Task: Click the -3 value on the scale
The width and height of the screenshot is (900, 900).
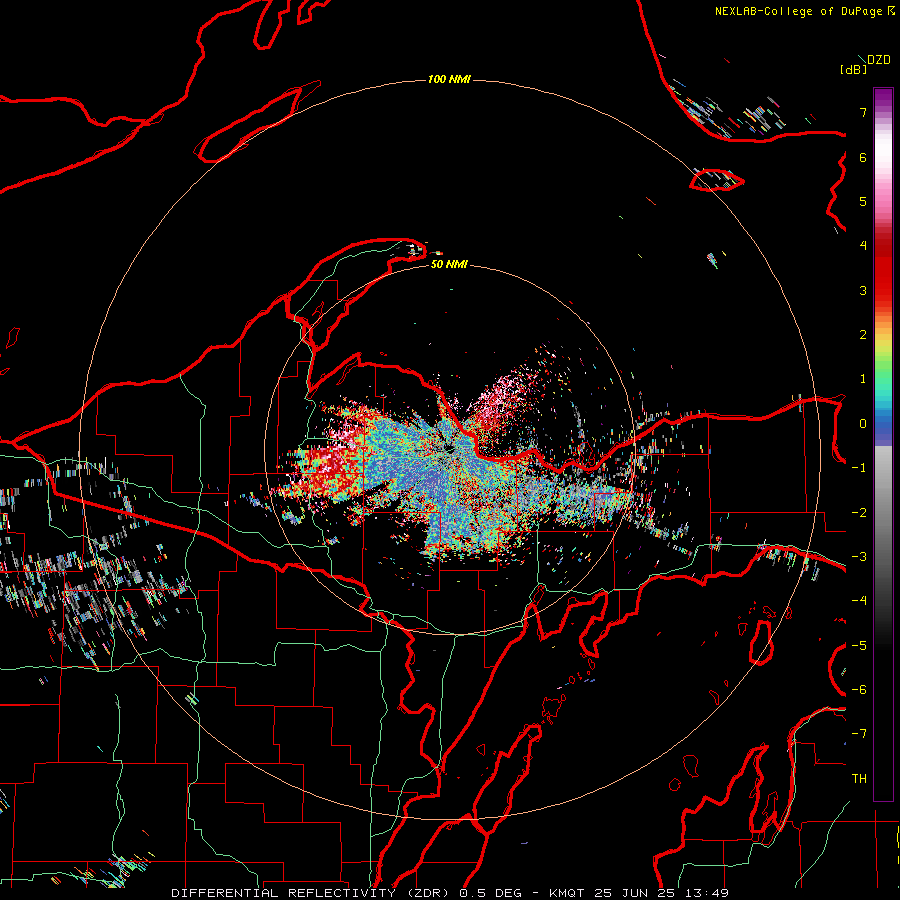Action: tap(859, 557)
